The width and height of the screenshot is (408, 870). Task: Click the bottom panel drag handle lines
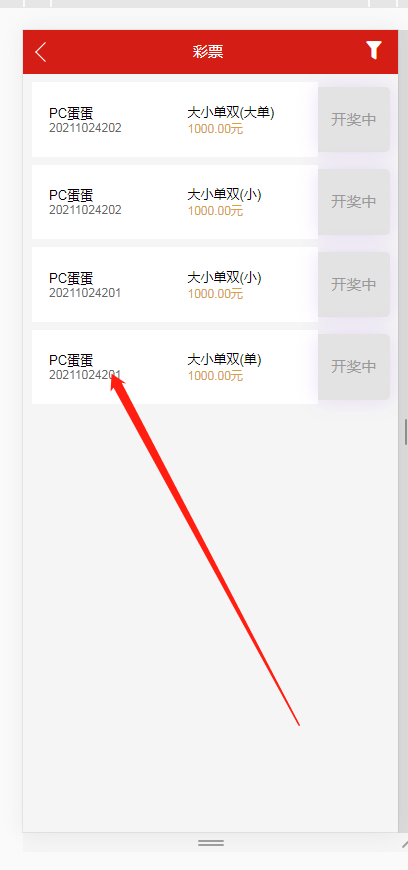[x=211, y=843]
